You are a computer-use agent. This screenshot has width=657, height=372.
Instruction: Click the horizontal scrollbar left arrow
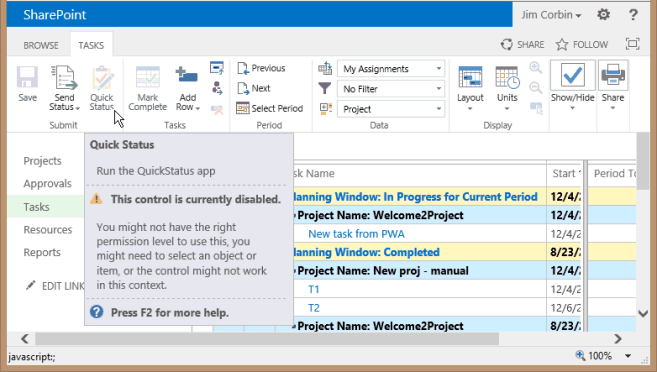(x=25, y=338)
